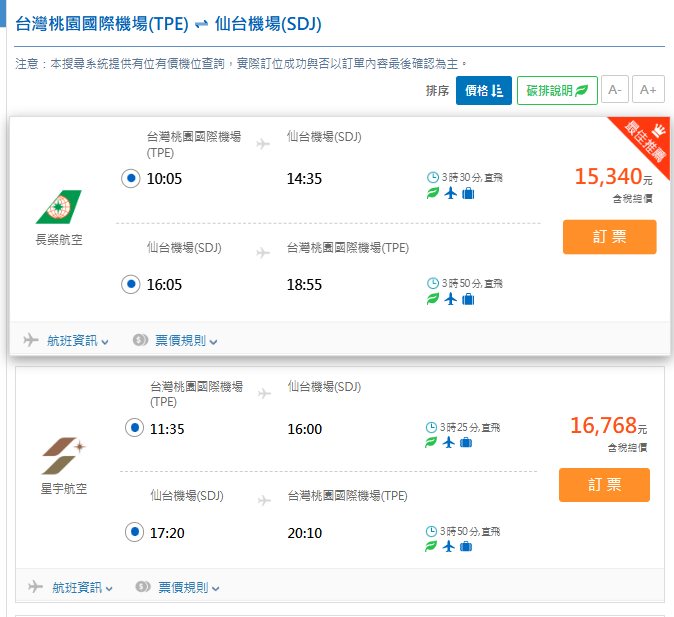Select the 16:05 EVA Air return flight
Image resolution: width=674 pixels, height=617 pixels.
tap(130, 284)
